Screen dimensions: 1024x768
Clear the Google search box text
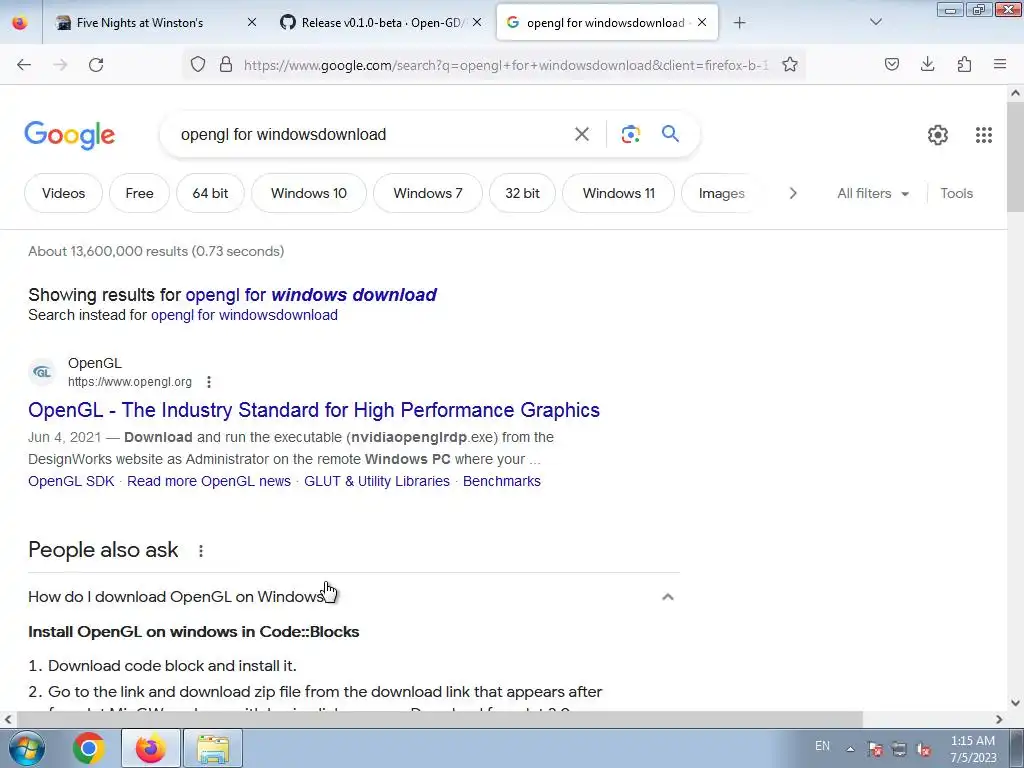pyautogui.click(x=581, y=134)
